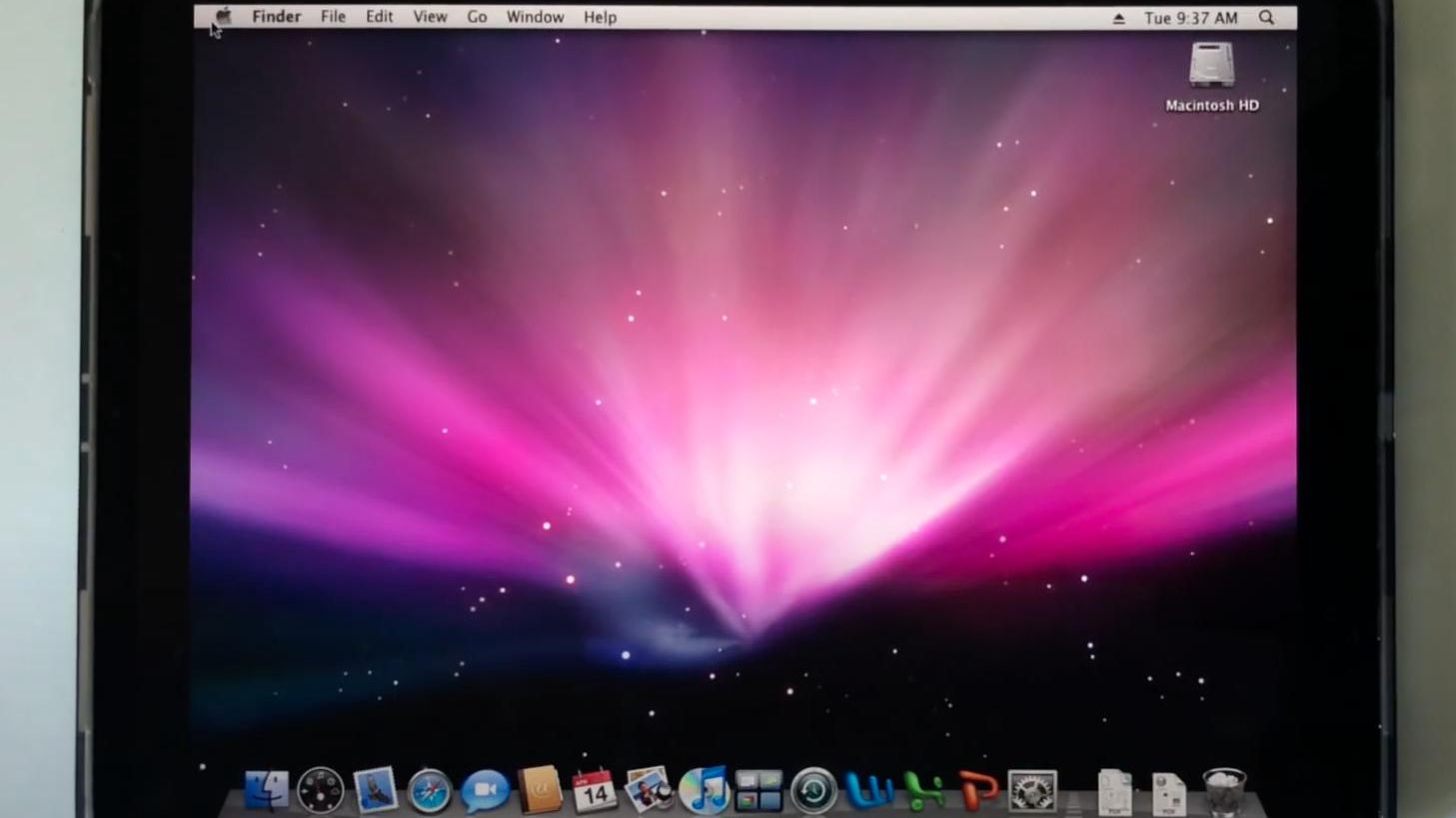
Task: Launch Microsoft Word from the Dock
Action: (x=868, y=792)
